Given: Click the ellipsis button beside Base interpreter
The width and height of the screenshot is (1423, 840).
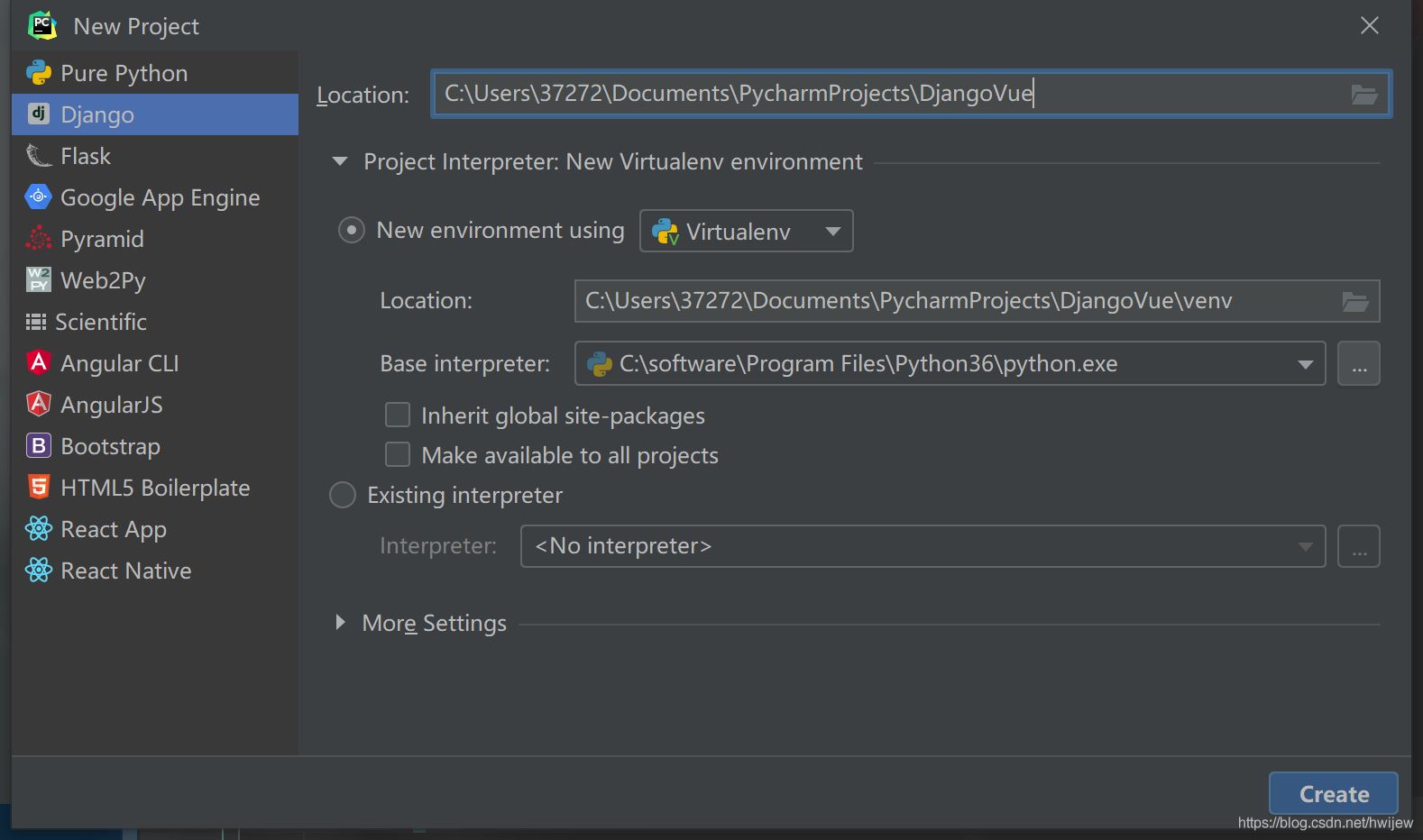Looking at the screenshot, I should 1358,364.
